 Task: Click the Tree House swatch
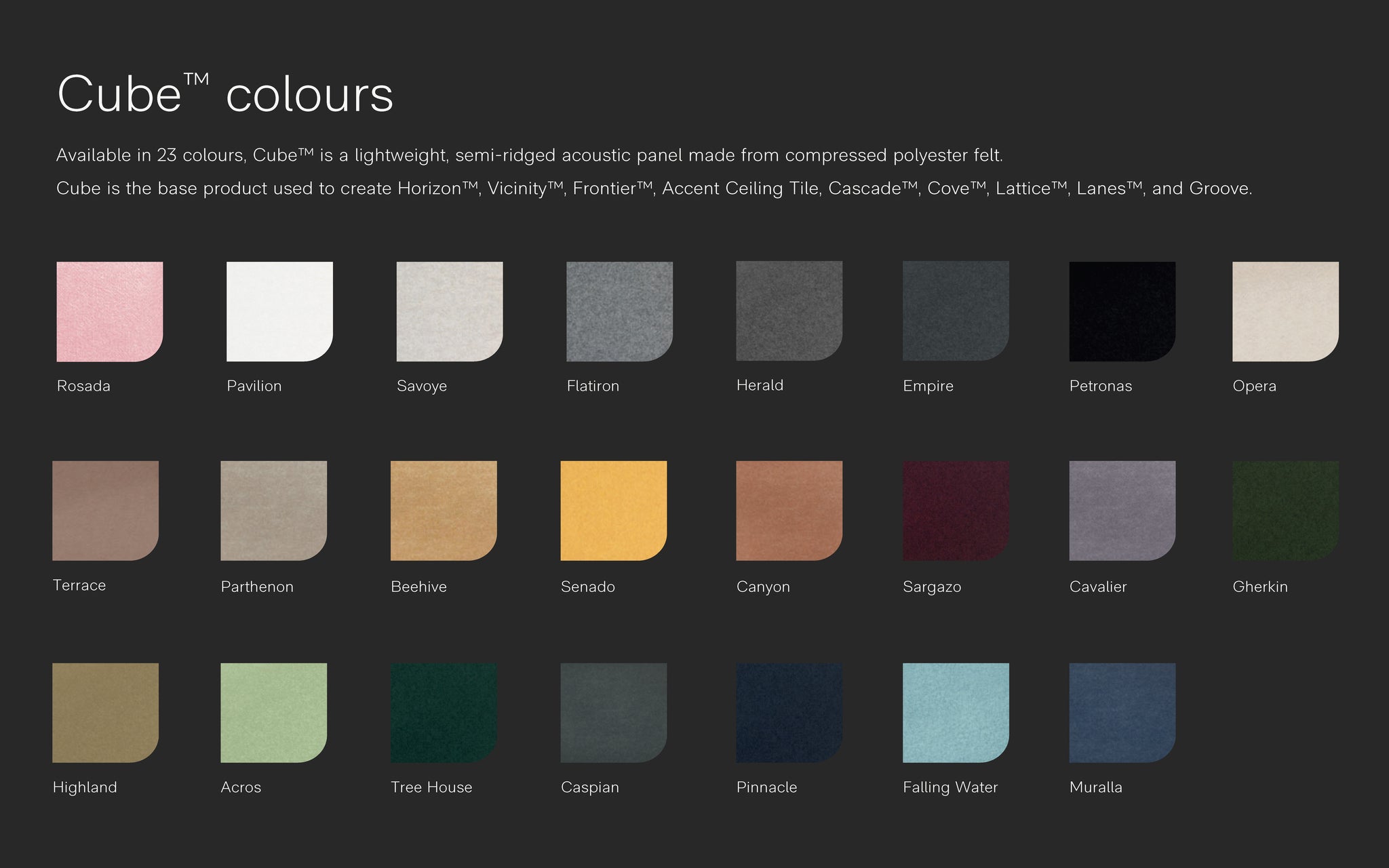(444, 713)
